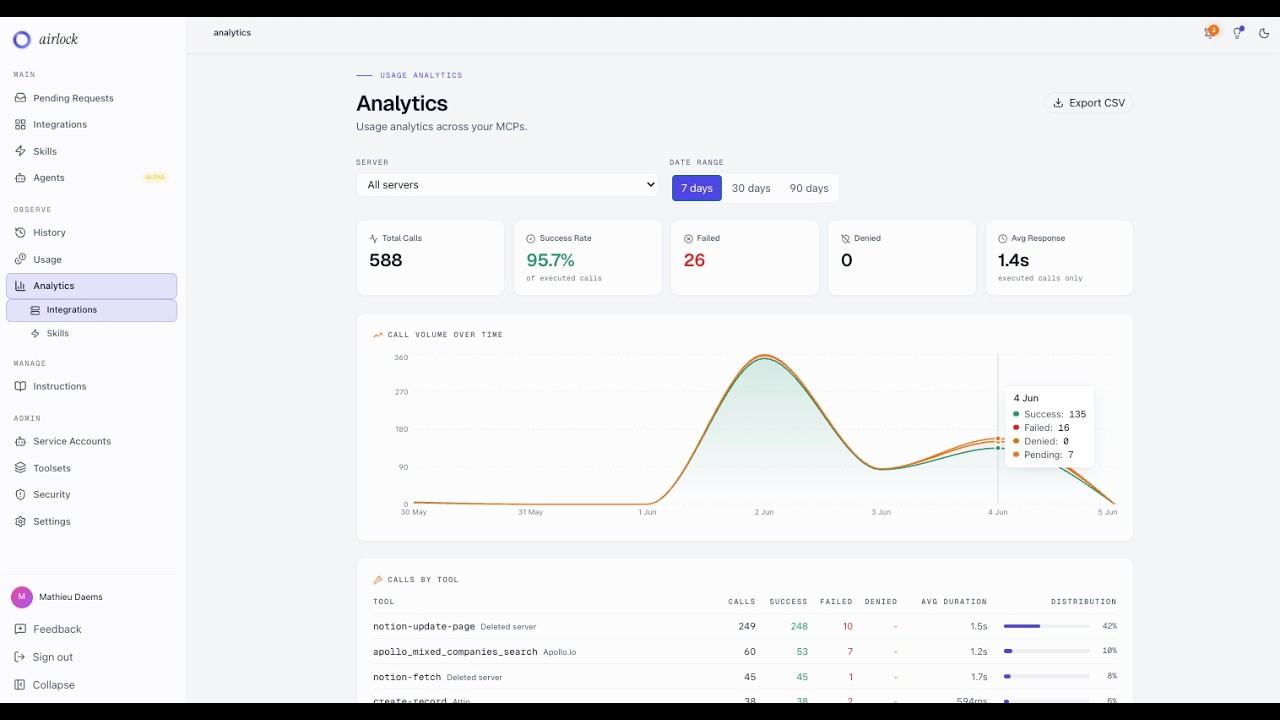Click the lightbulb tips icon
This screenshot has width=1280, height=720.
click(1237, 33)
